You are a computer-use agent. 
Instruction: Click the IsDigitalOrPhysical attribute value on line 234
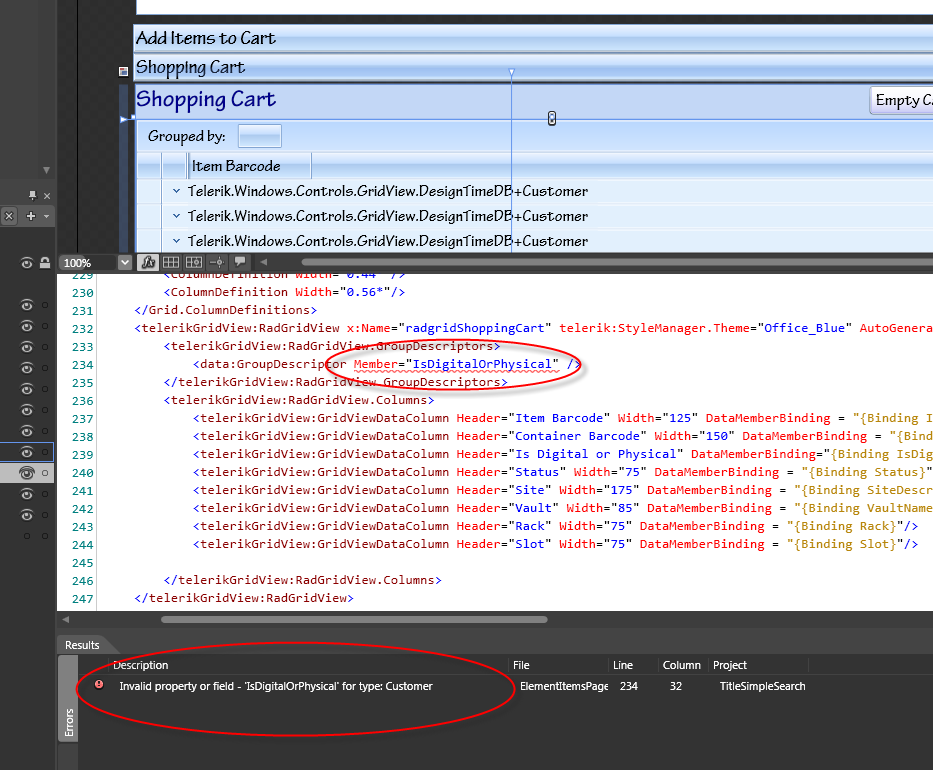click(482, 364)
